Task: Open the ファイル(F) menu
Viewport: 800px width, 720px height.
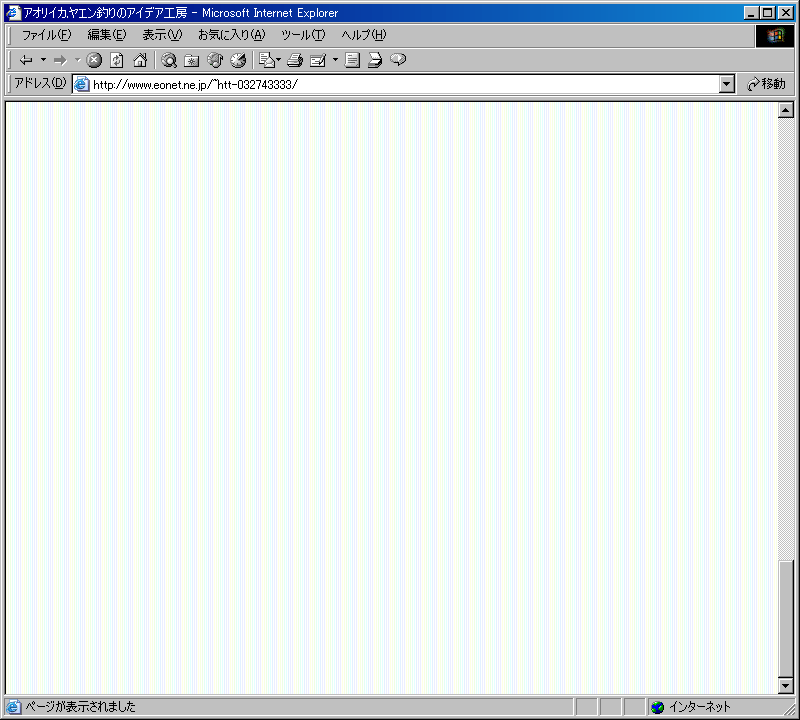Action: pos(46,35)
